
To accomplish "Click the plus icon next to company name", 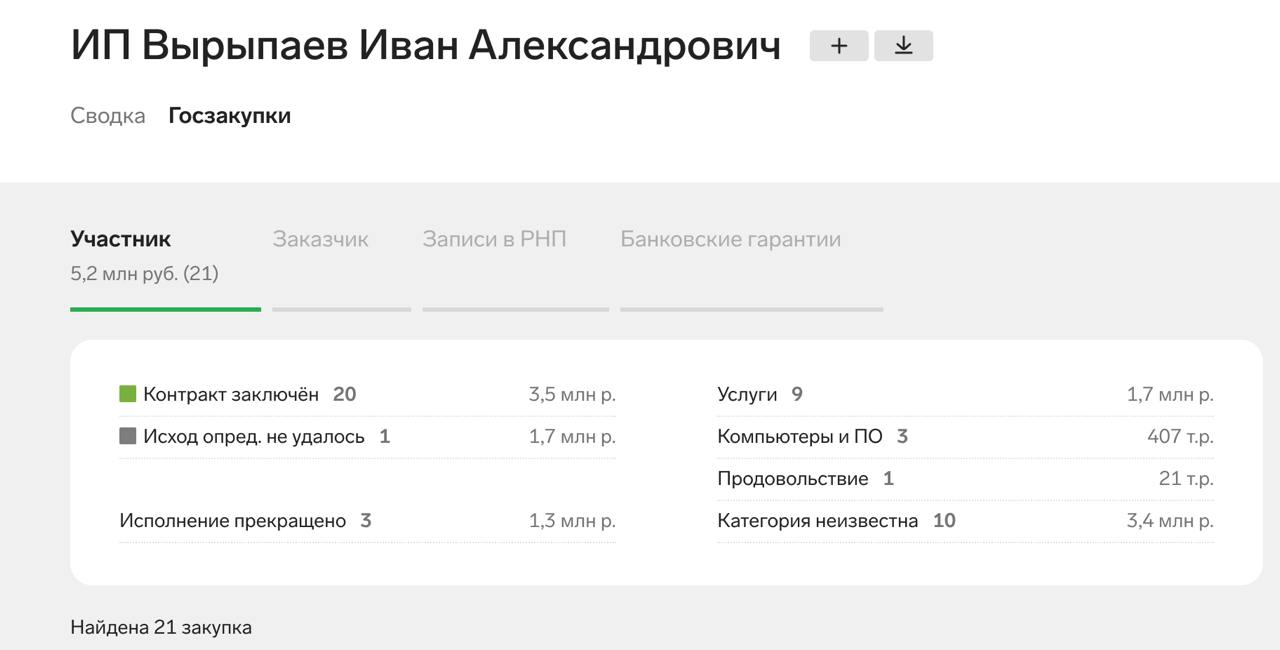I will 838,46.
